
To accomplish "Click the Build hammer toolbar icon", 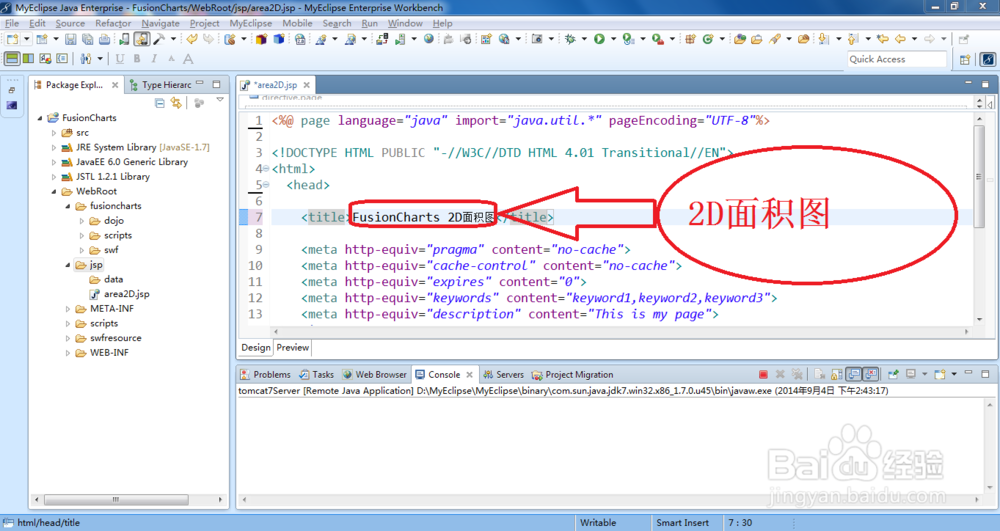I will pyautogui.click(x=159, y=39).
